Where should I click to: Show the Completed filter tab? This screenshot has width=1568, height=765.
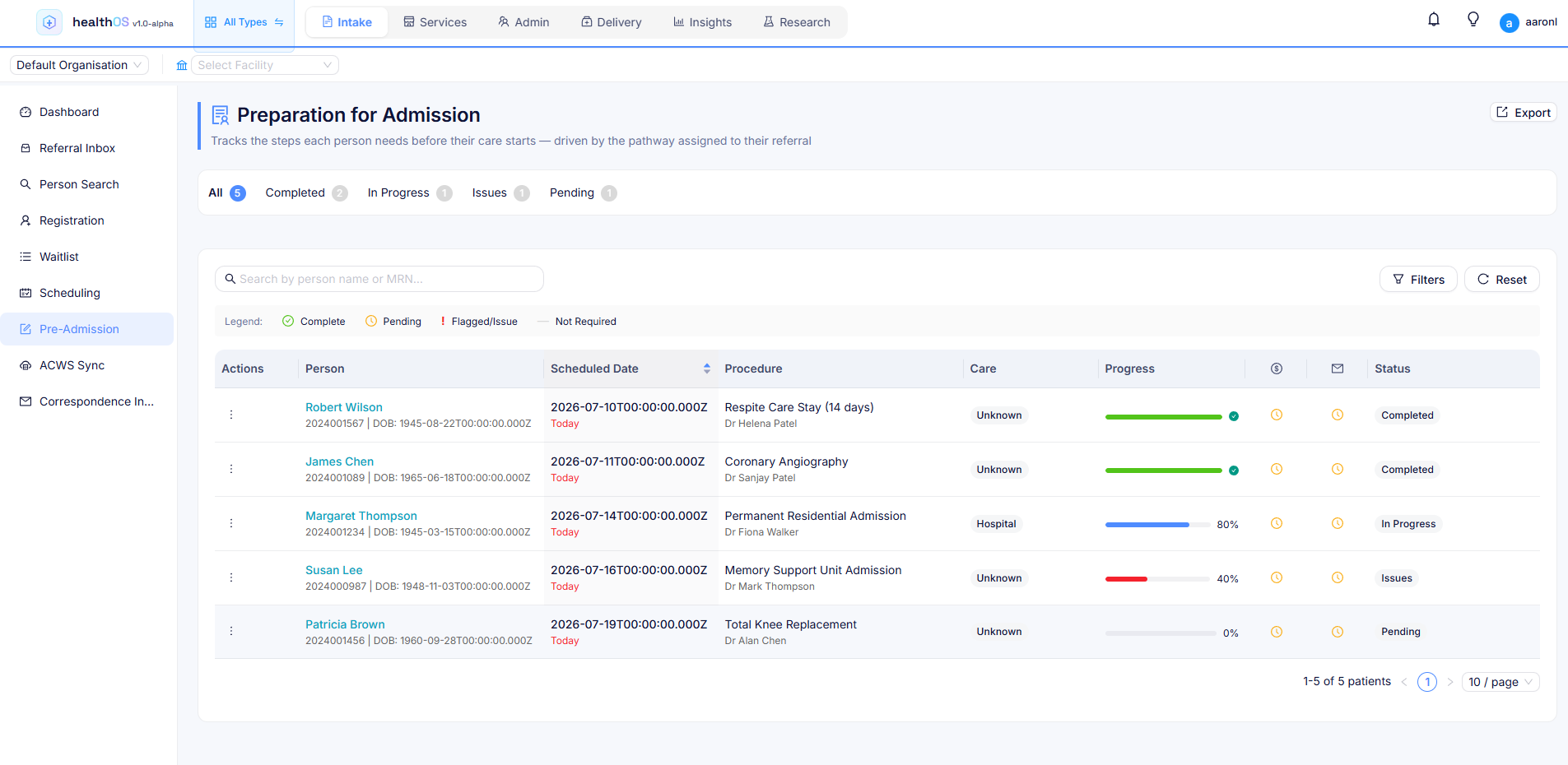306,192
